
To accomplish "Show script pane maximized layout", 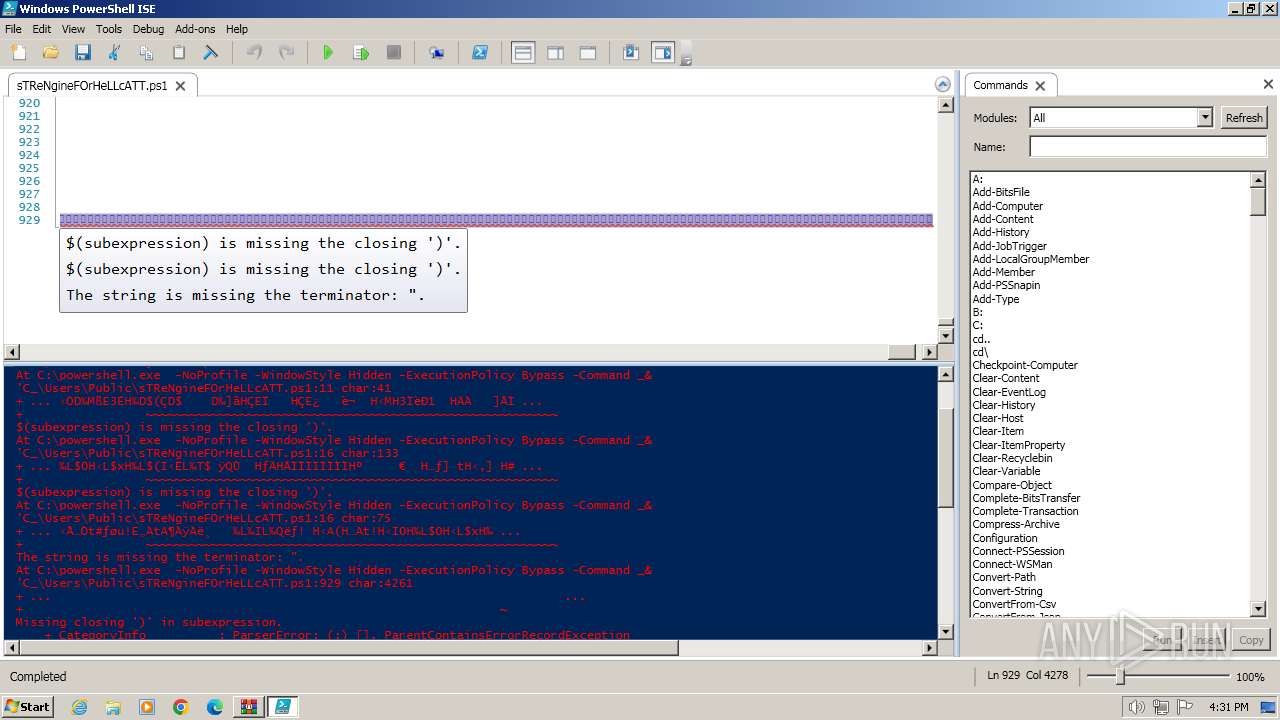I will (x=588, y=52).
